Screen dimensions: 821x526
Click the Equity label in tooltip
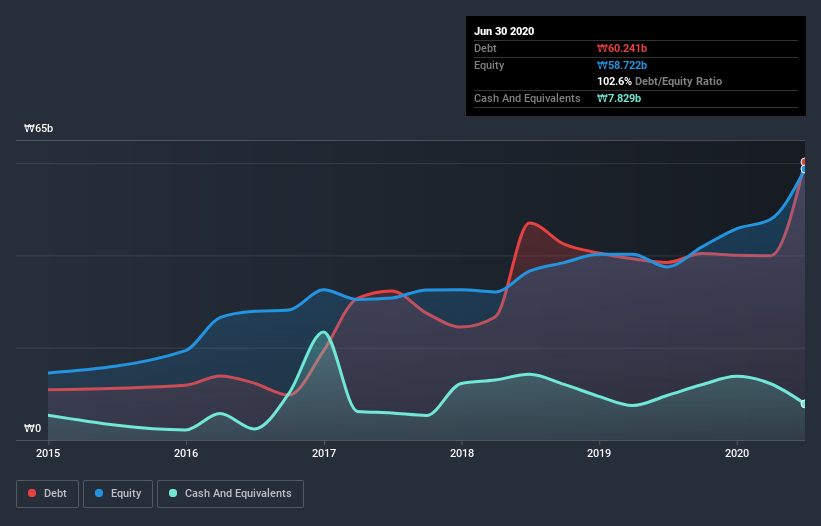[489, 65]
